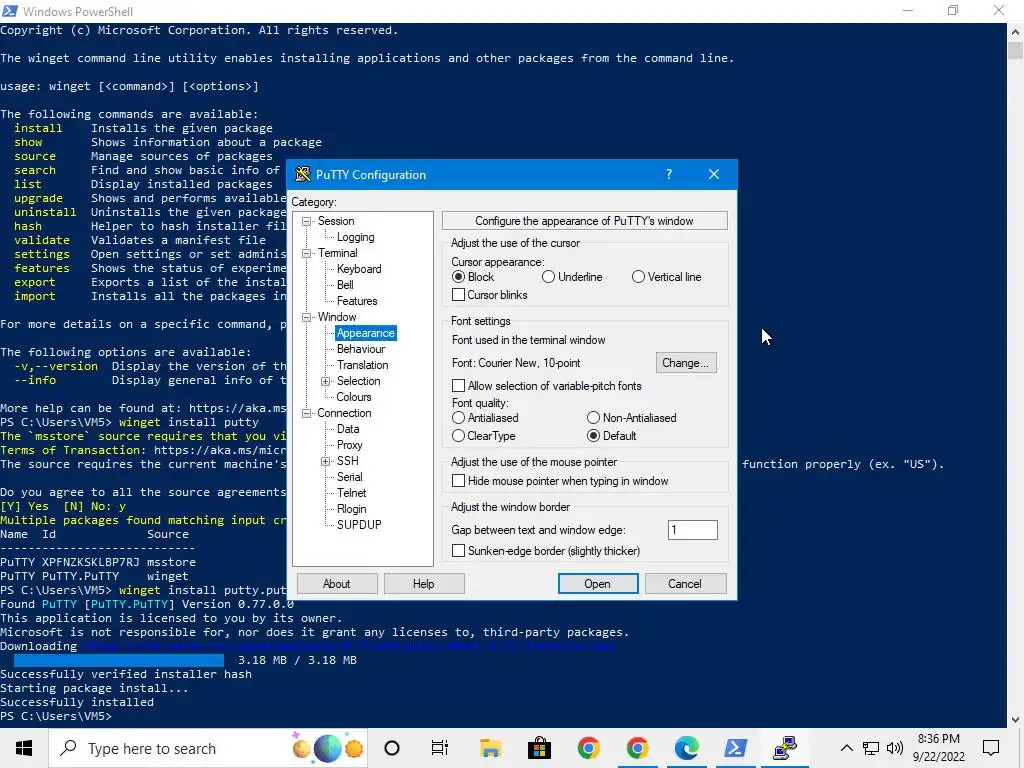
Task: Collapse the Session tree node
Action: [306, 221]
